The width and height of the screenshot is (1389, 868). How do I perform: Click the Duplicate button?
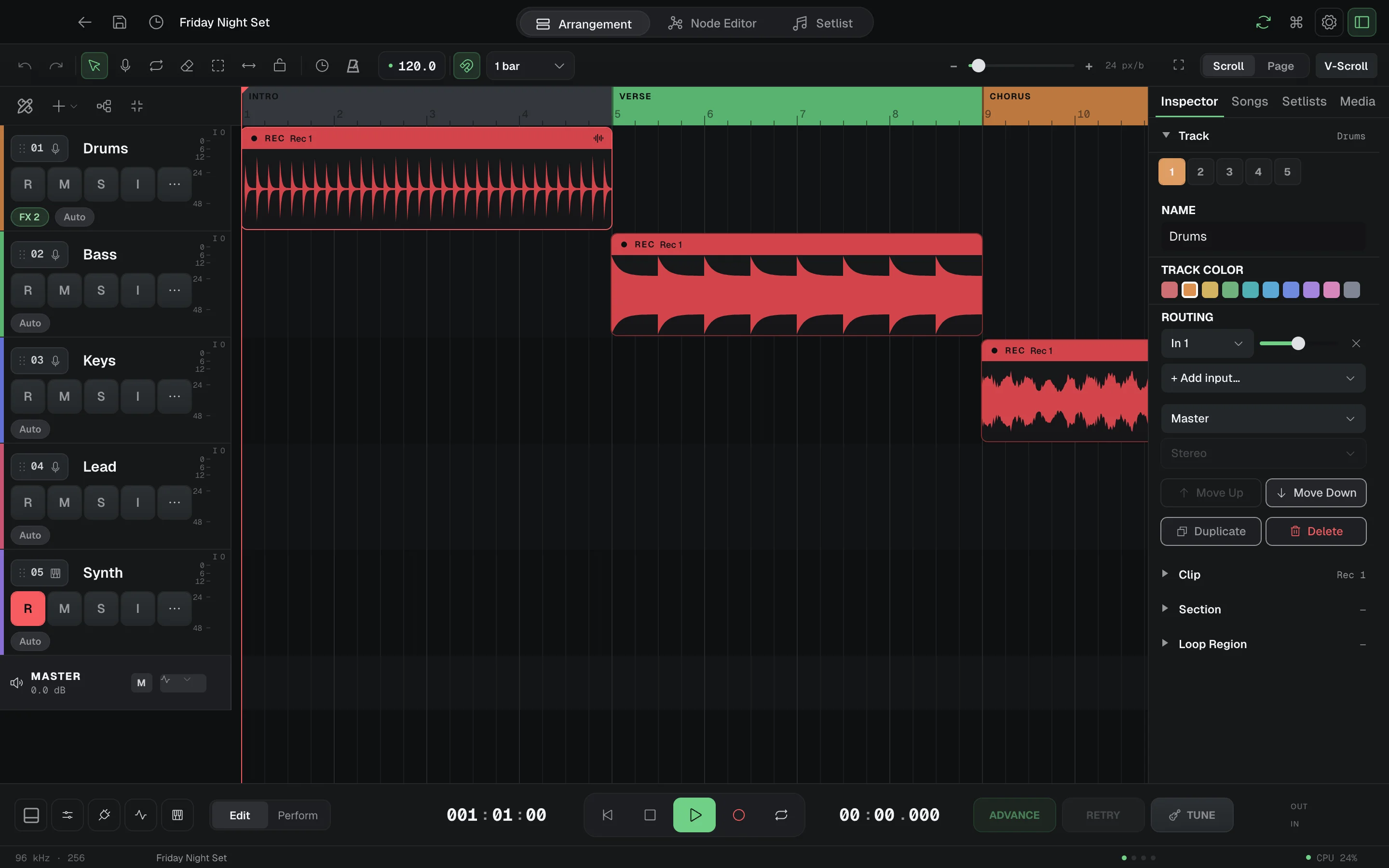coord(1211,531)
